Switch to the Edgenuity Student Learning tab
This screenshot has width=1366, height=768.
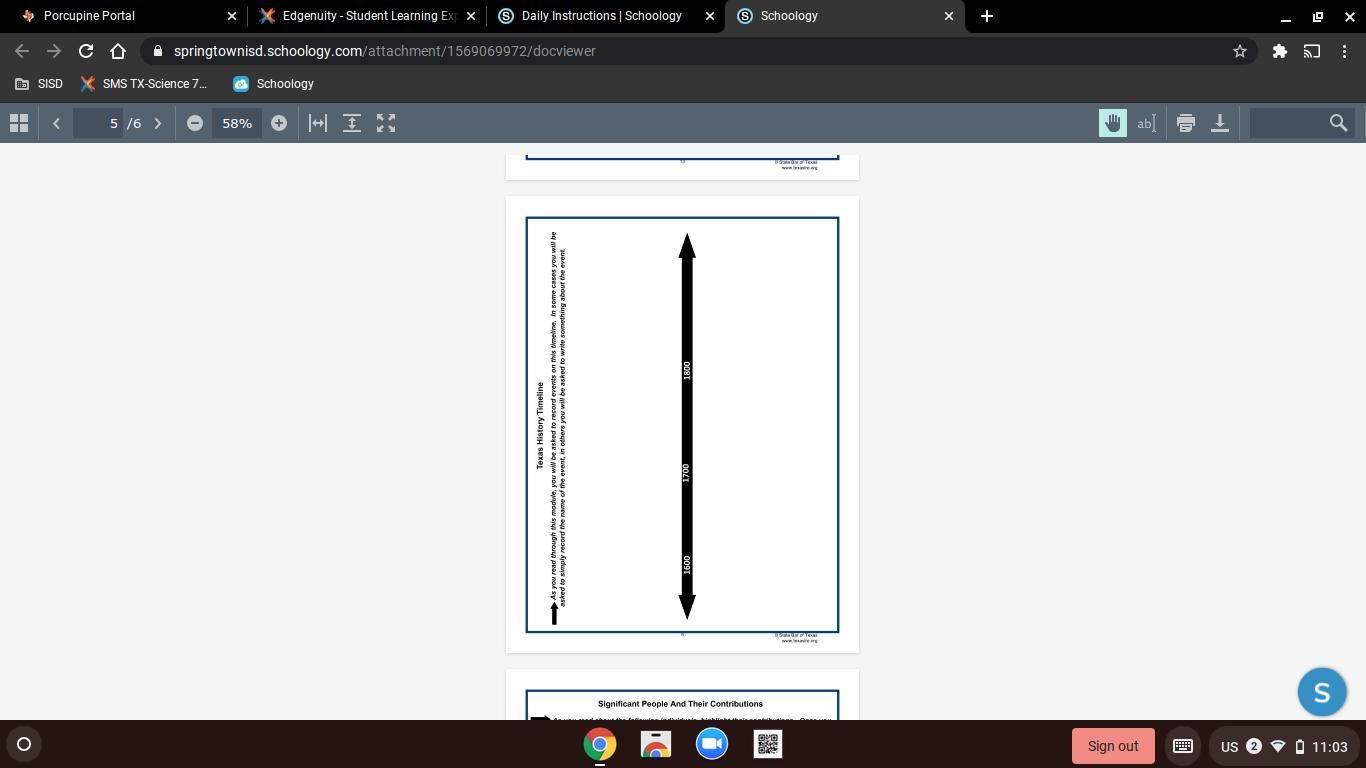coord(366,16)
